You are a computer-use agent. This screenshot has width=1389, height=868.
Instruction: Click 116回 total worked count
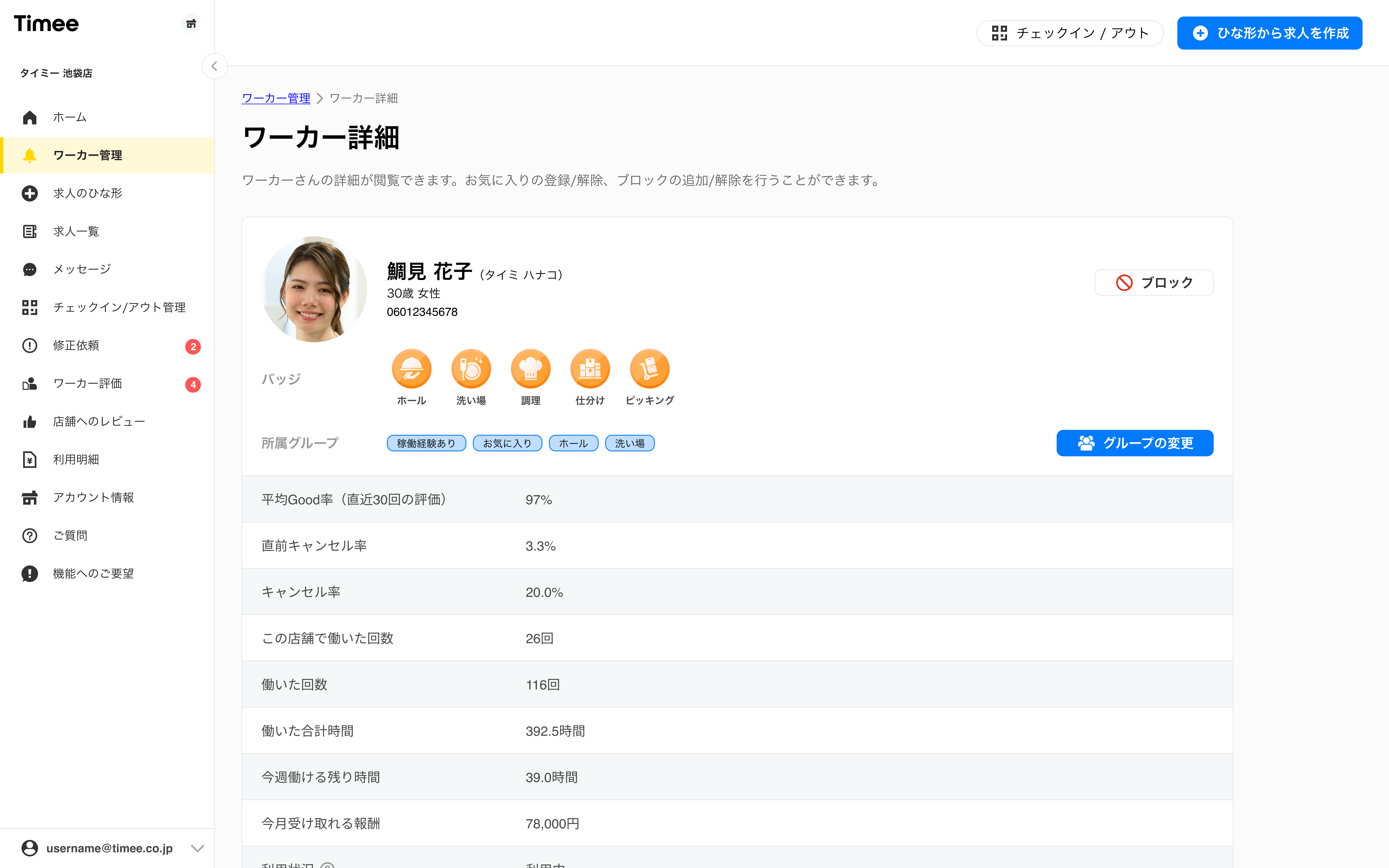[x=543, y=685]
